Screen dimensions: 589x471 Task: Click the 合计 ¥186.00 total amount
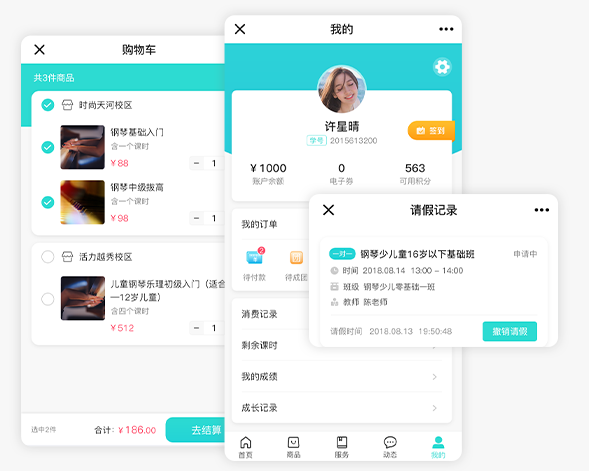tap(125, 430)
